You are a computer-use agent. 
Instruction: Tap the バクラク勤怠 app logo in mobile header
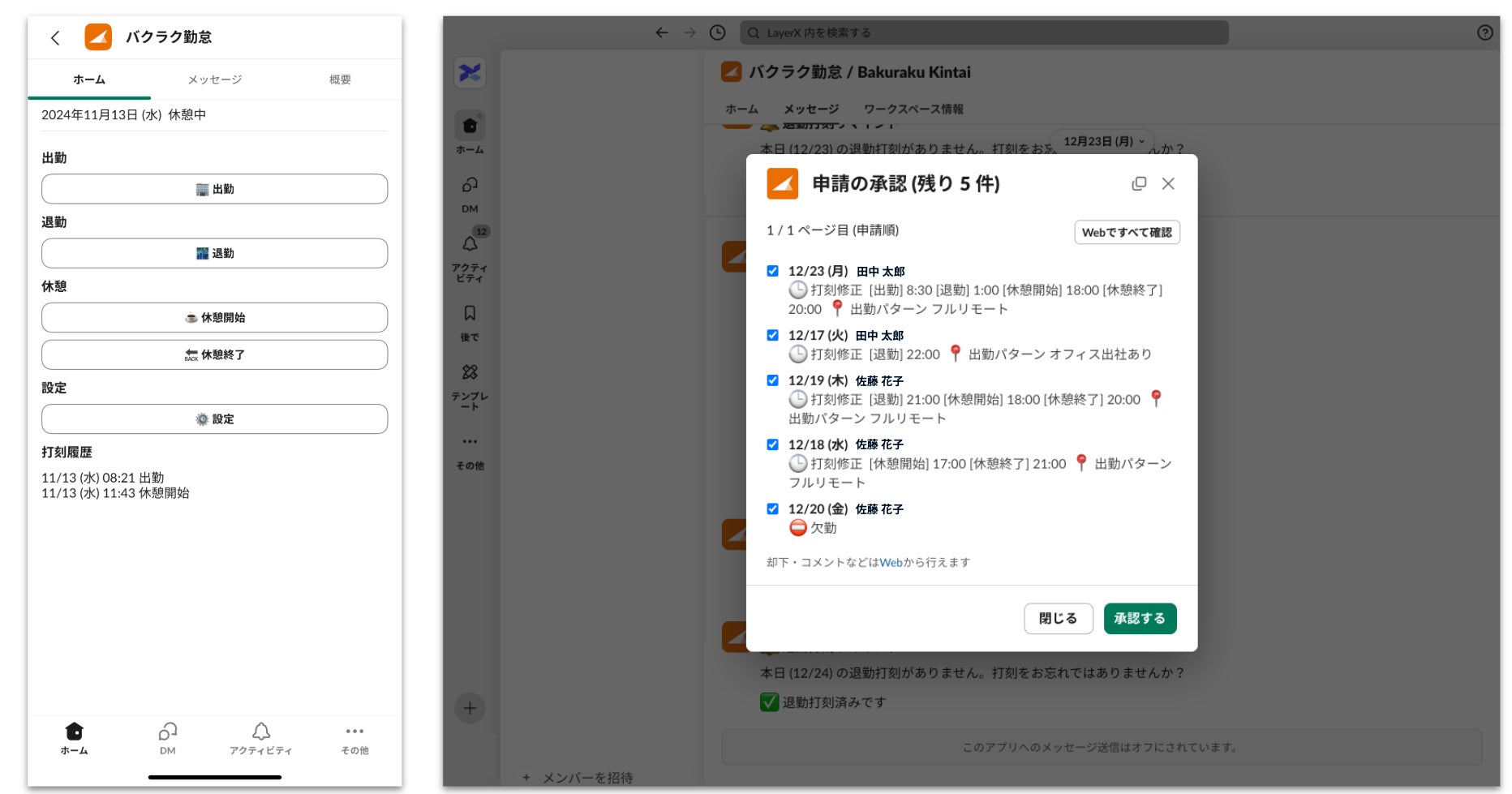point(98,37)
